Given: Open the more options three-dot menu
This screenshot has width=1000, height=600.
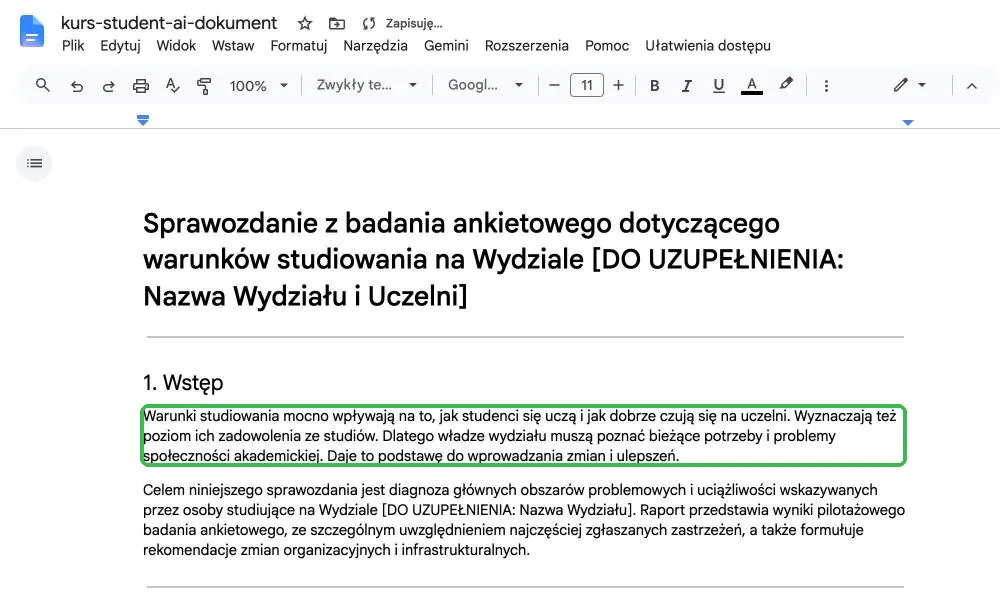Looking at the screenshot, I should tap(827, 85).
